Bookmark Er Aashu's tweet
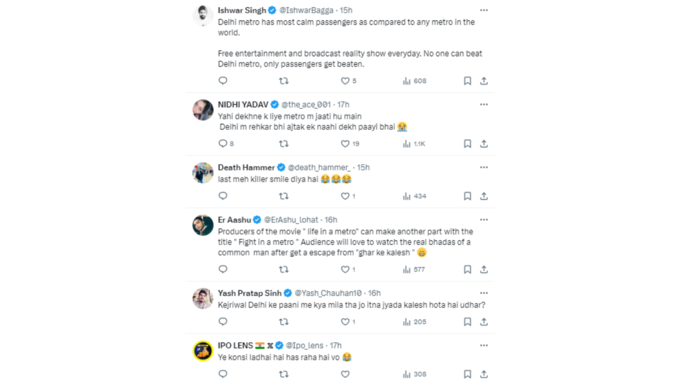 tap(467, 269)
